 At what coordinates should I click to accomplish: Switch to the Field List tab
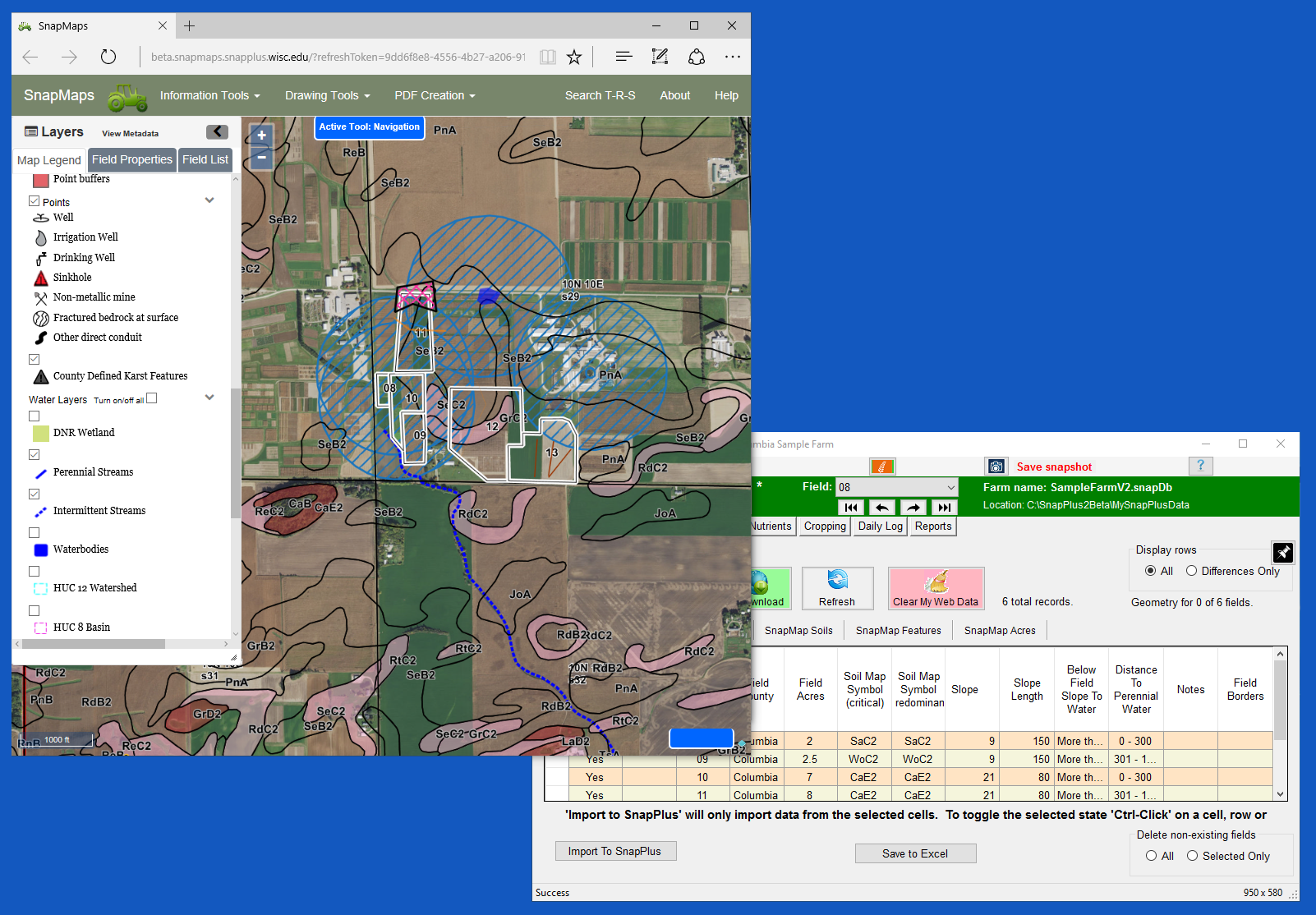205,159
